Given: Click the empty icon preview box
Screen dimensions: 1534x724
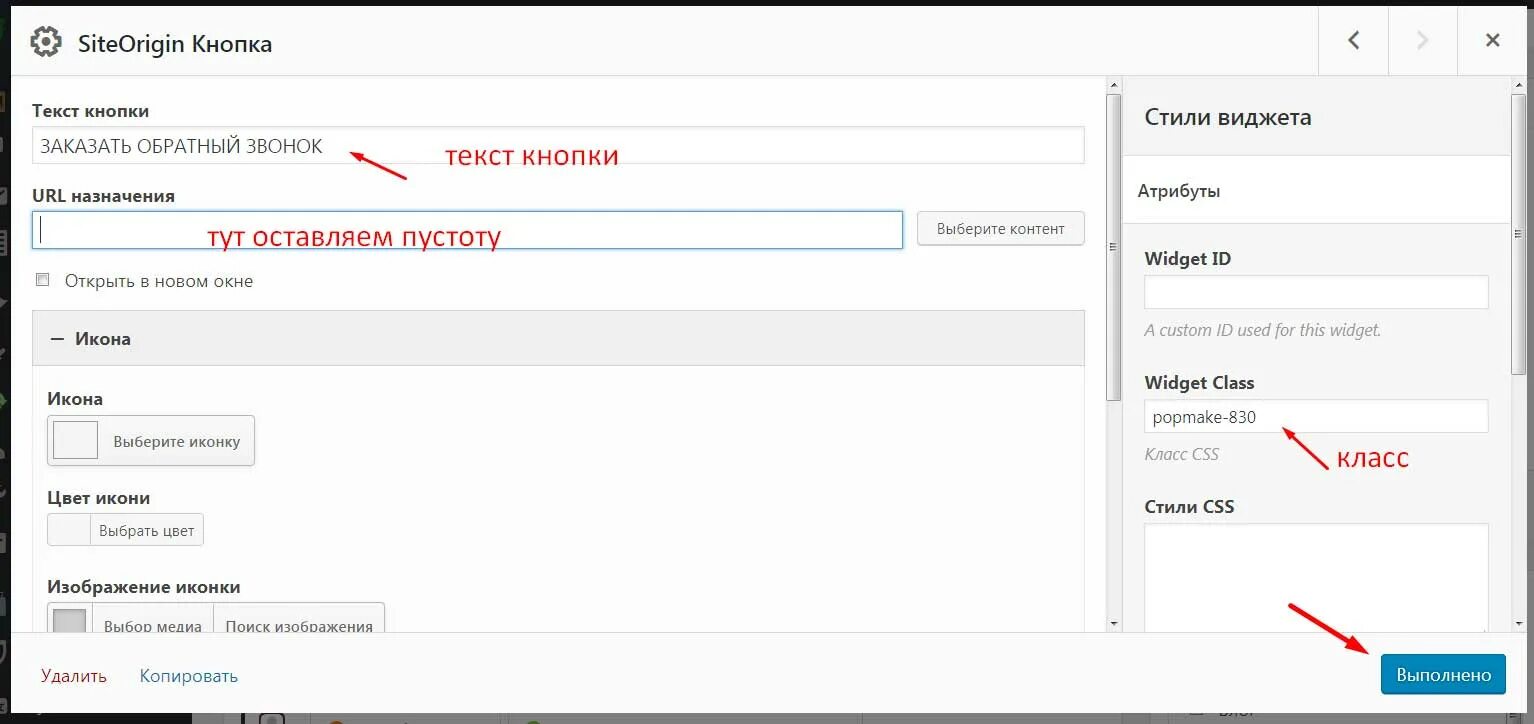Looking at the screenshot, I should (75, 440).
